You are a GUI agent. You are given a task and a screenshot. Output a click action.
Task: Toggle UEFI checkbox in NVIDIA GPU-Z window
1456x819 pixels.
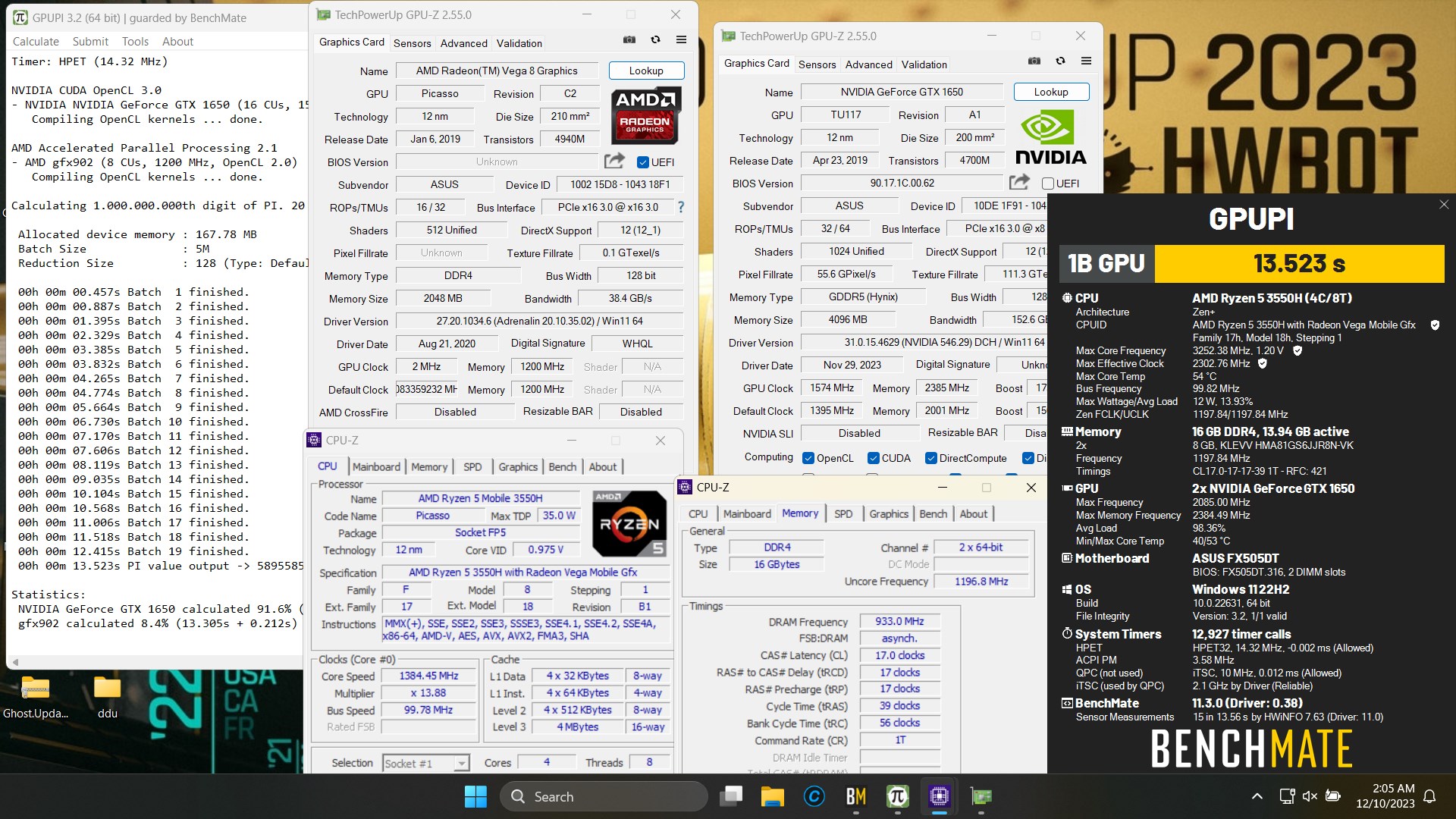click(1048, 183)
